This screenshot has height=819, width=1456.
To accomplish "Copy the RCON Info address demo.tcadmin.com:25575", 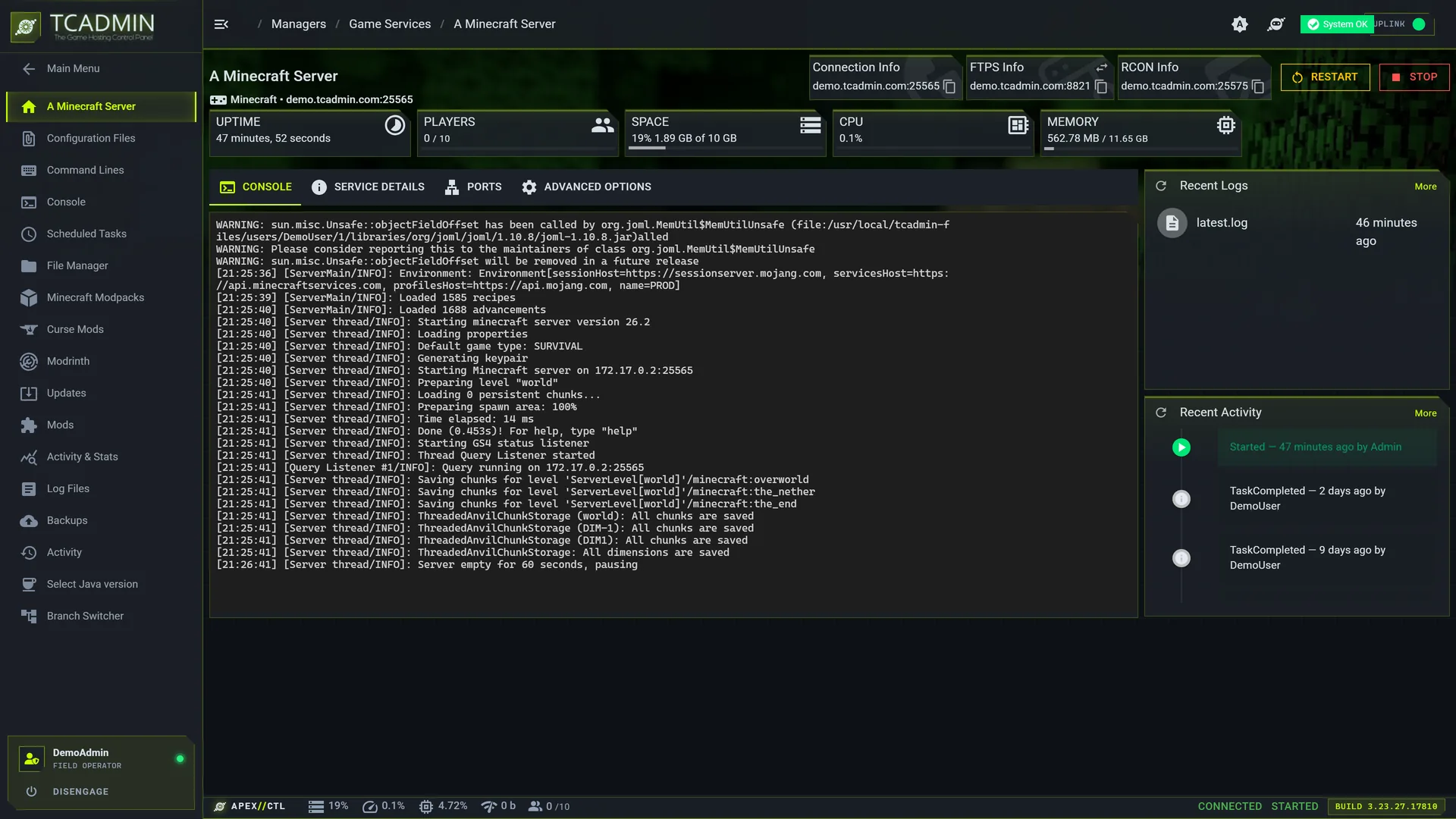I will coord(1258,86).
